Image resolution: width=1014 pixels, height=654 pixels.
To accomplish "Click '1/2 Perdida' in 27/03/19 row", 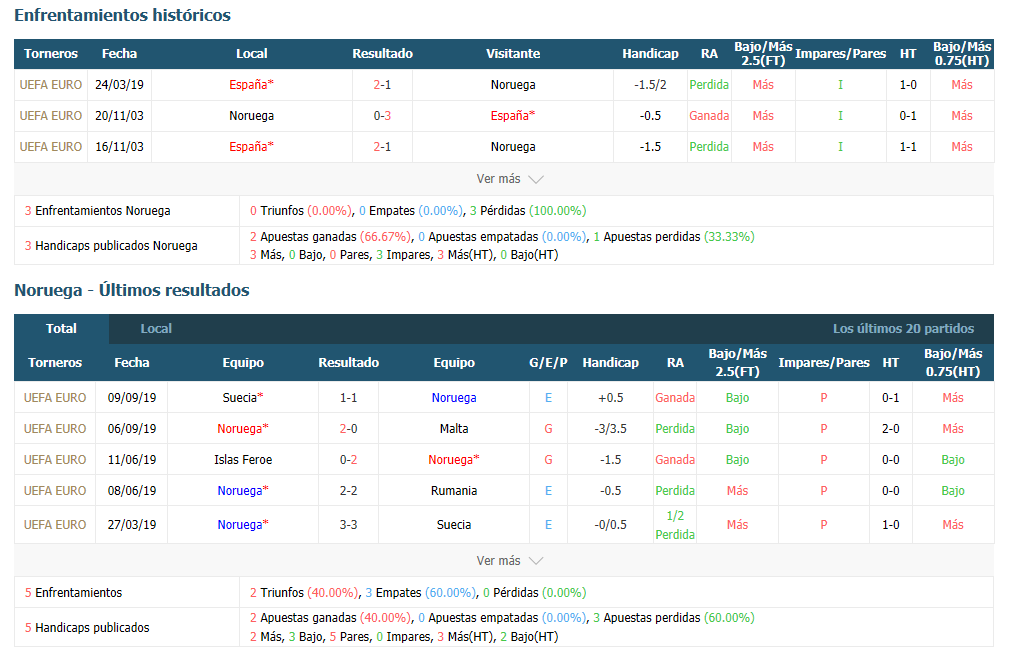I will pos(675,525).
